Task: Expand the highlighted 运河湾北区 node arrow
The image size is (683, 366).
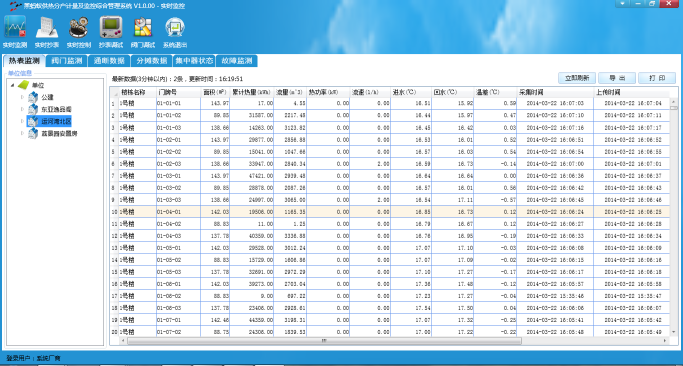Action: (x=22, y=122)
